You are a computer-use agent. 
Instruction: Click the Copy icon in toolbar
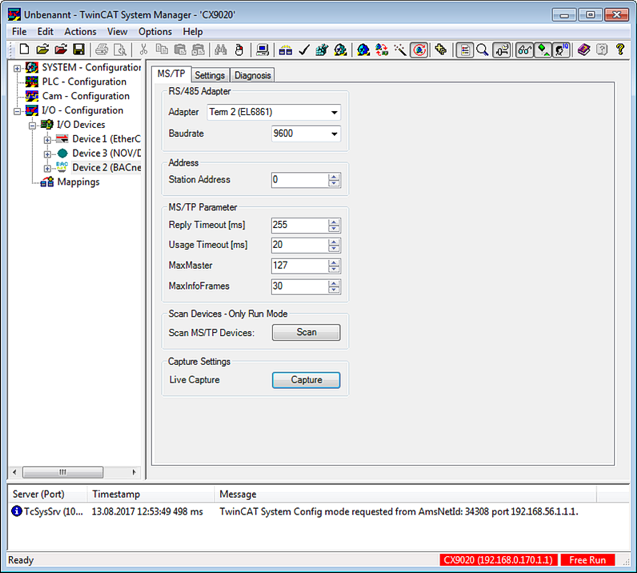162,50
